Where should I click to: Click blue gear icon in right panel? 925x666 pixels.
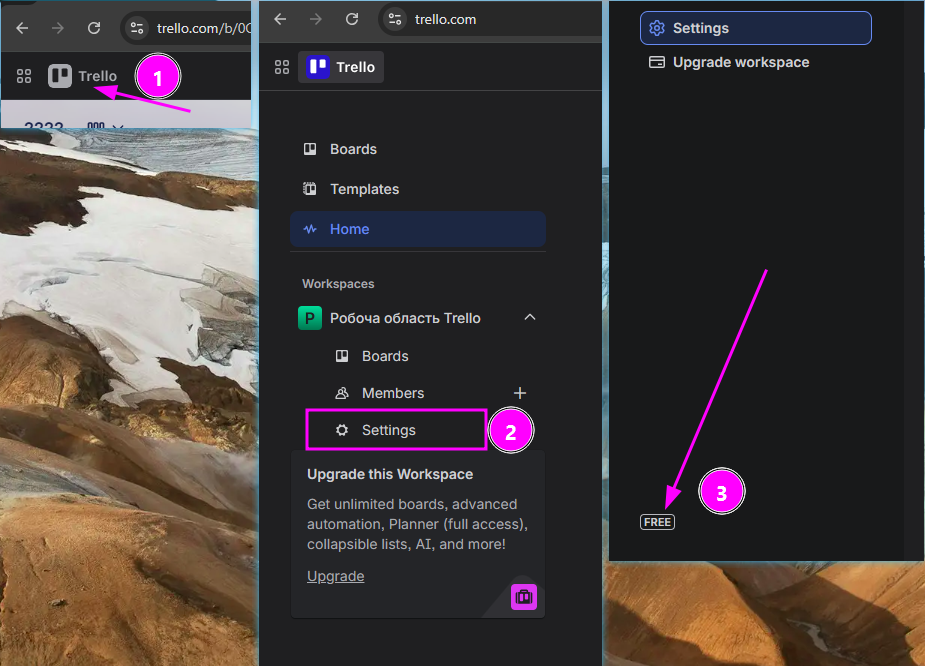(x=657, y=28)
